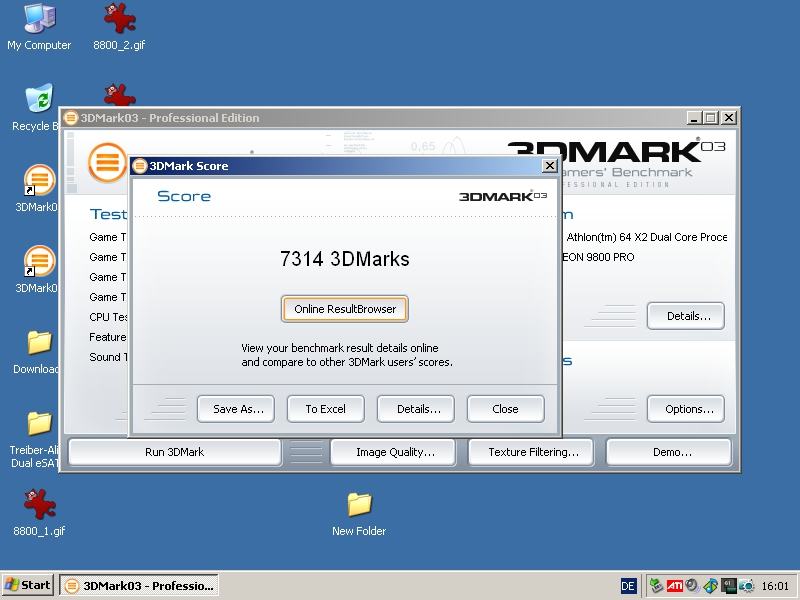Click Run 3DMark in main window
This screenshot has height=600, width=800.
click(x=174, y=452)
